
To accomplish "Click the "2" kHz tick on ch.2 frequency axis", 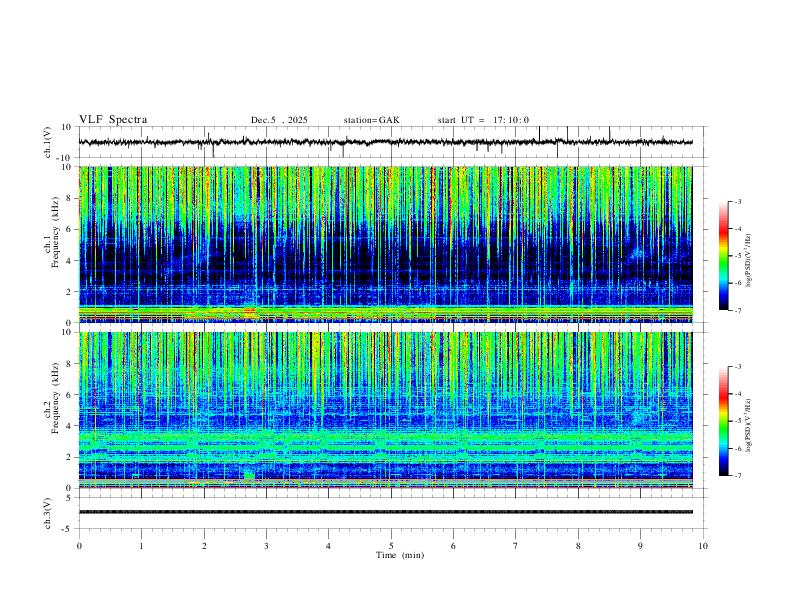I will point(70,457).
